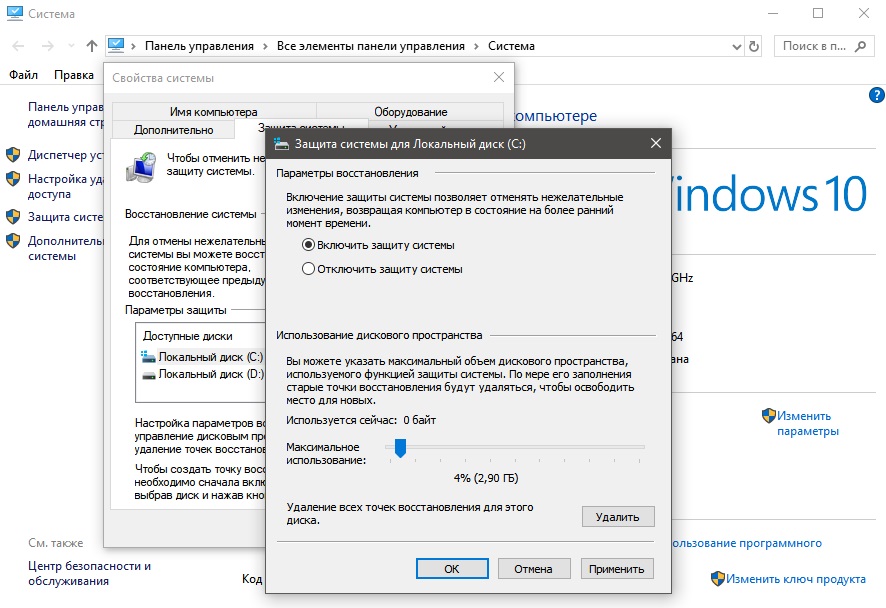This screenshot has width=886, height=608.
Task: Click shield icon next to 'Настройка удаленного доступа'
Action: click(x=13, y=179)
